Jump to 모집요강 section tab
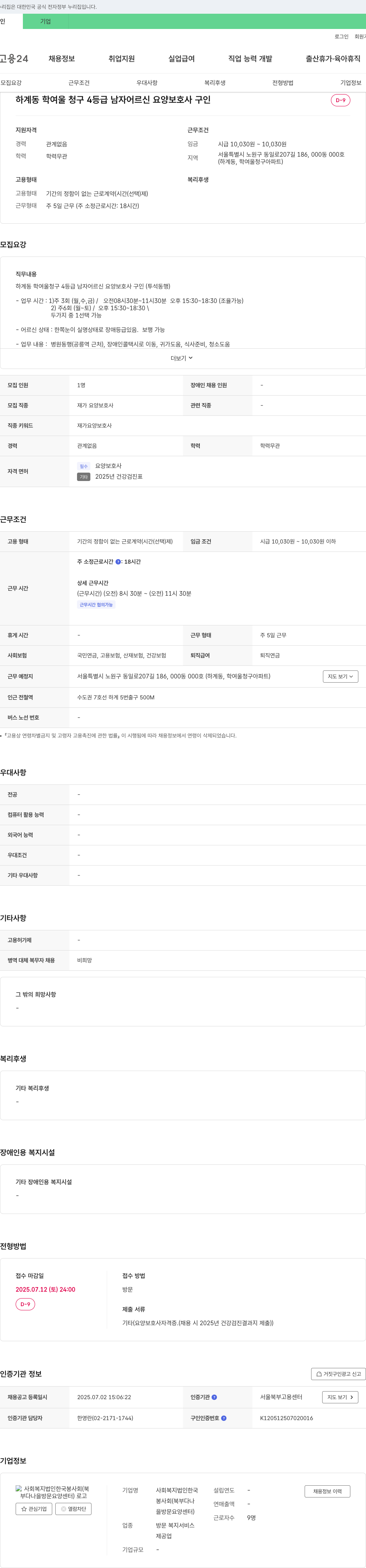 coord(11,83)
